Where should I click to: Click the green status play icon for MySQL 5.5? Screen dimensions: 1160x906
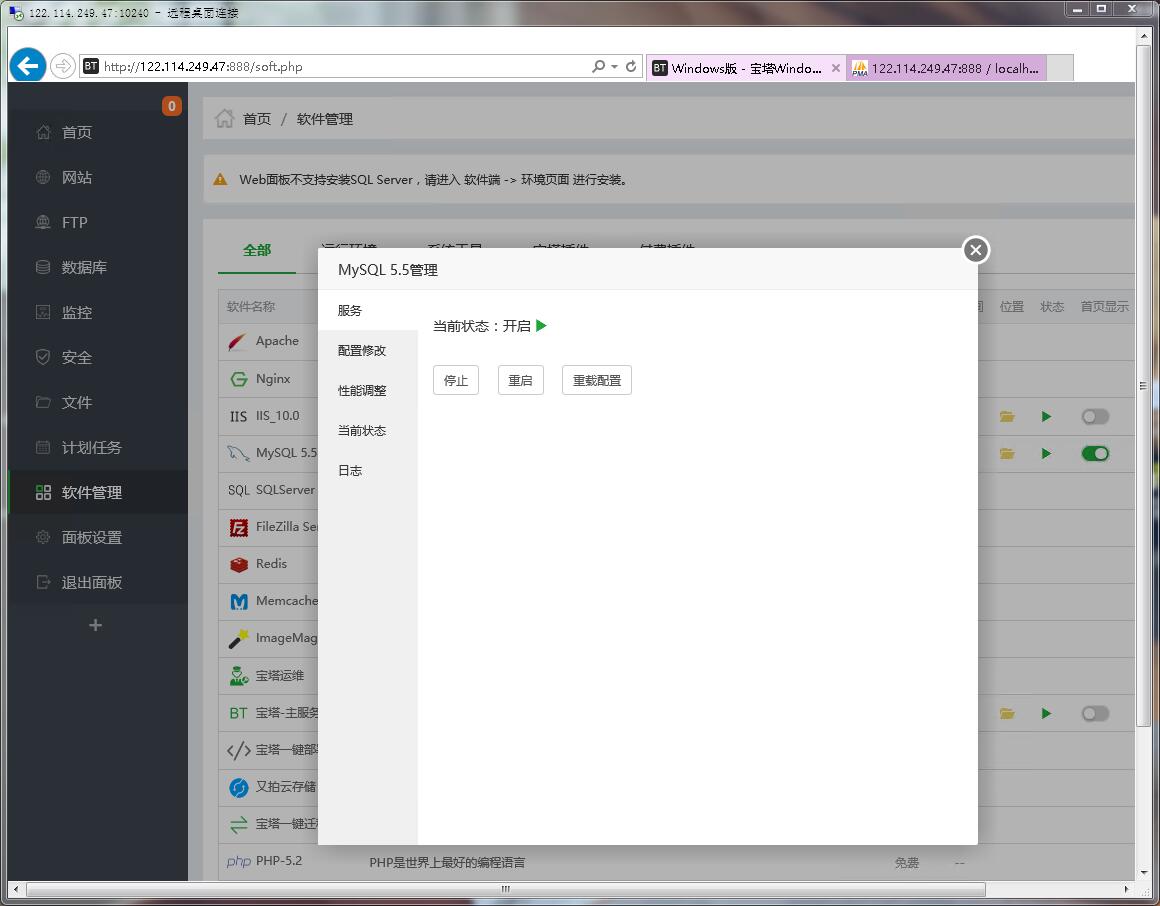pyautogui.click(x=1046, y=453)
